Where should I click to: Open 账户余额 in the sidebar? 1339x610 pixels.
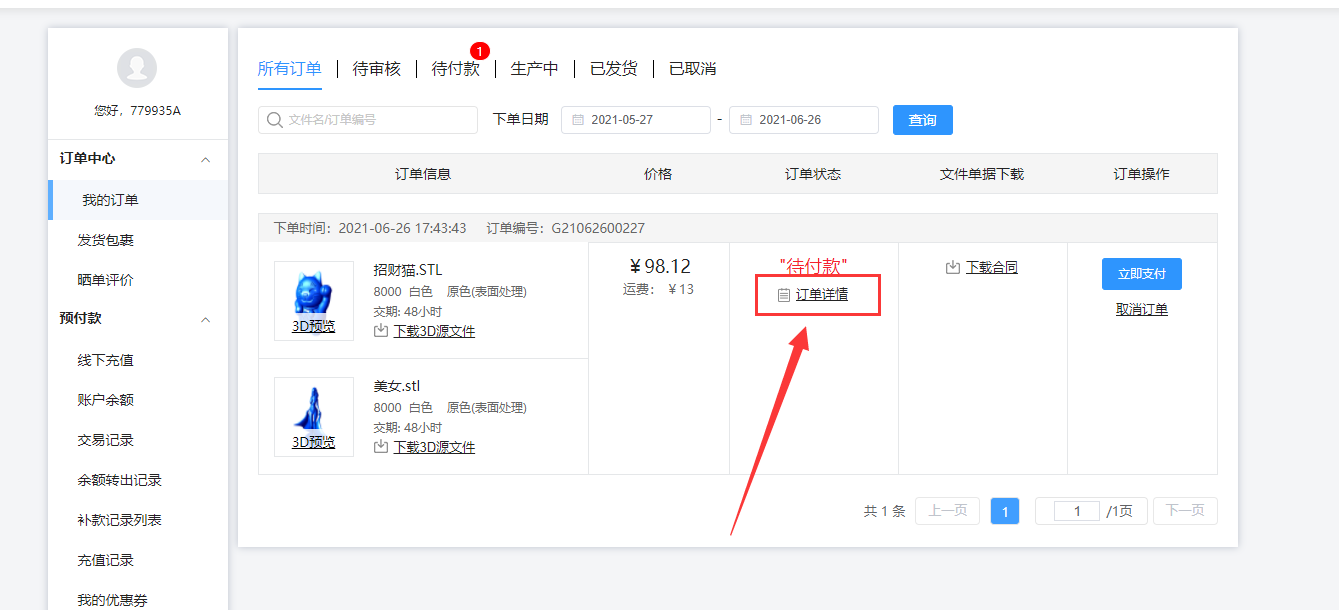105,400
